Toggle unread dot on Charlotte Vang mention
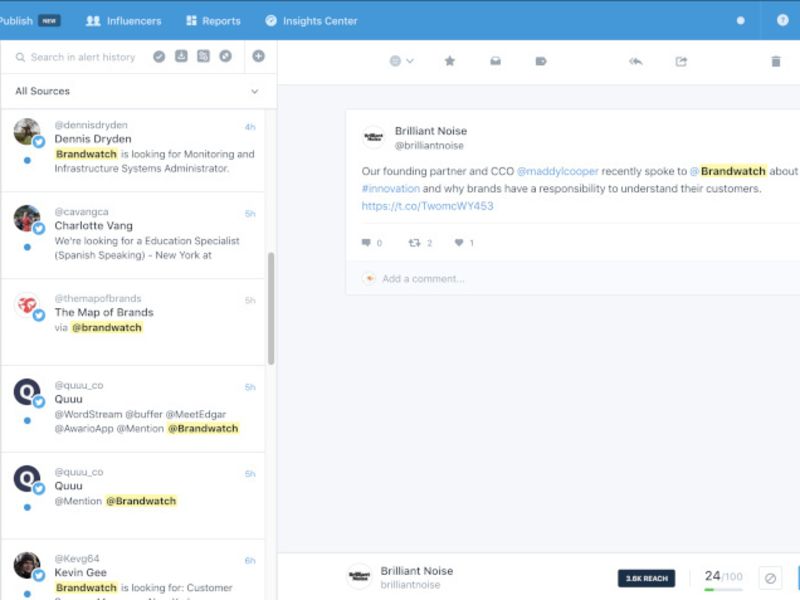Image resolution: width=800 pixels, height=600 pixels. tap(27, 247)
